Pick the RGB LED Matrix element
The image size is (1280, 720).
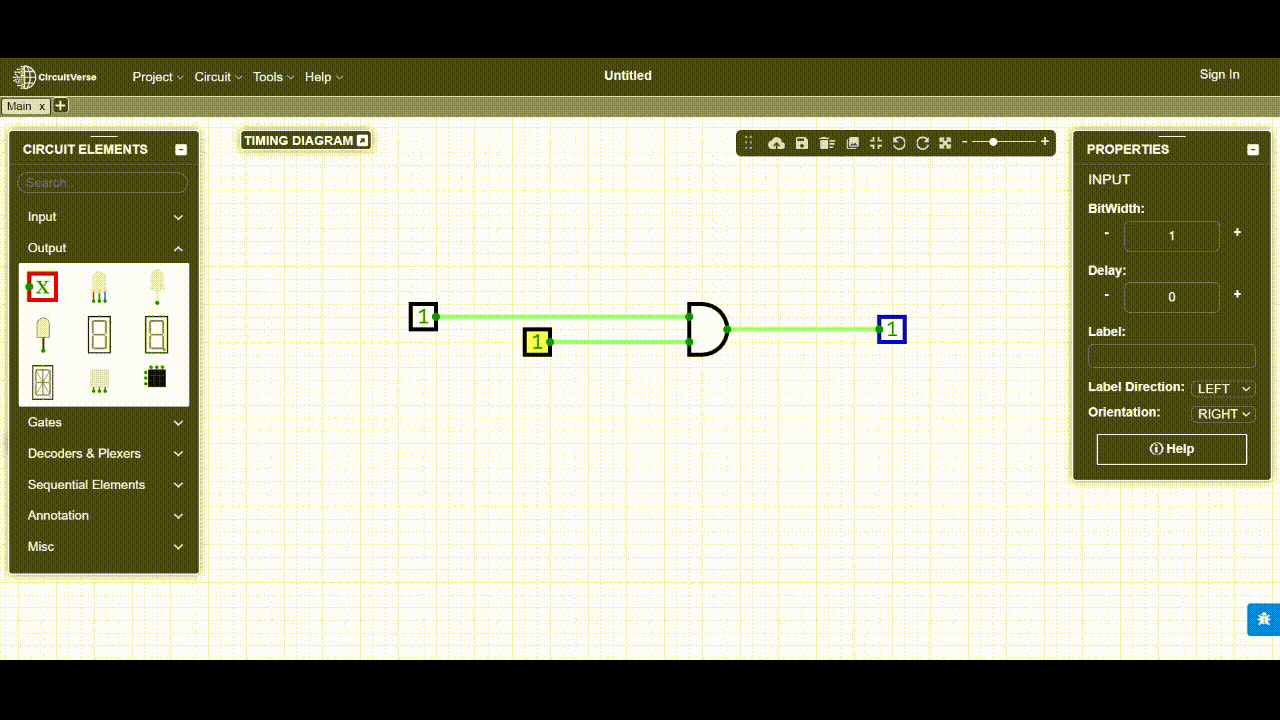156,377
